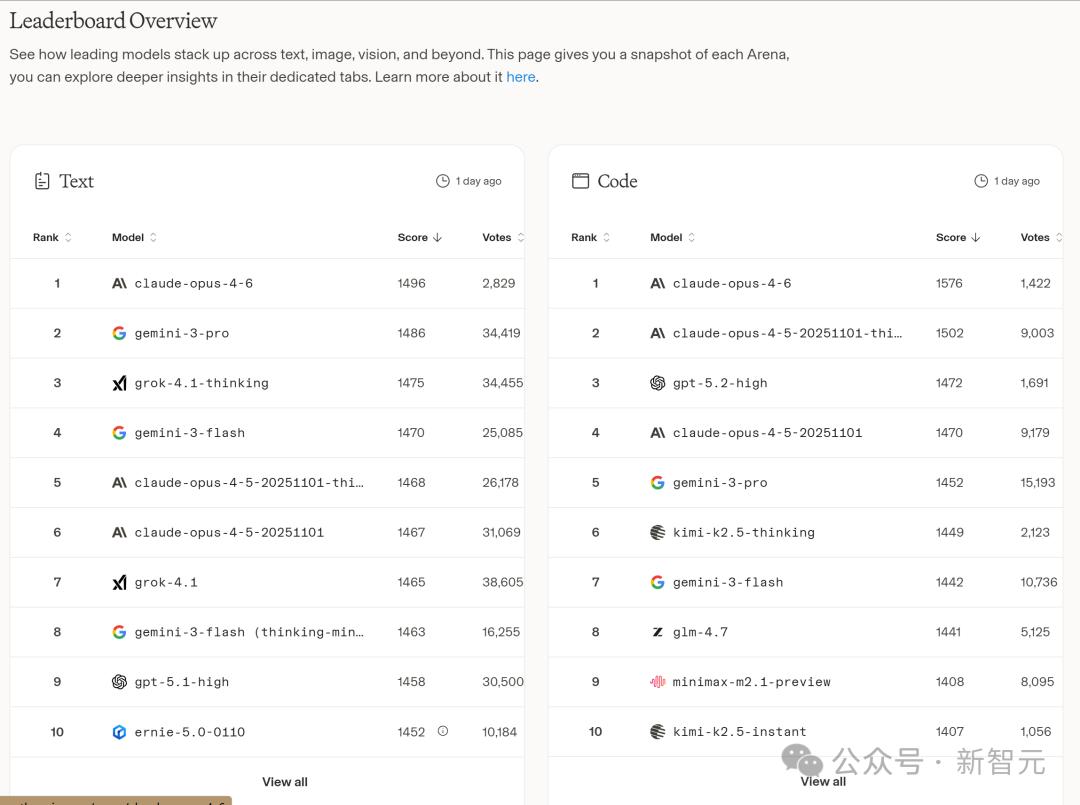Image resolution: width=1080 pixels, height=805 pixels.
Task: Open the Text leaderboard heading
Action: point(76,181)
